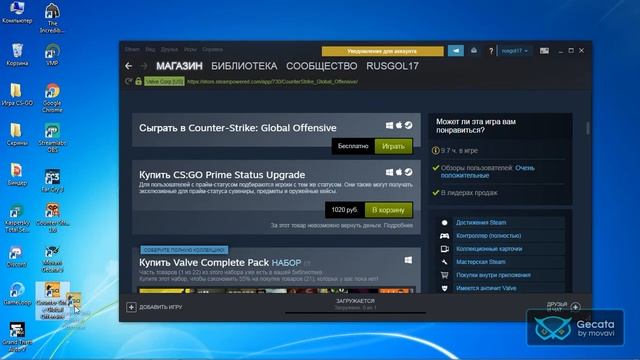Click the green padlock security icon

click(138, 81)
